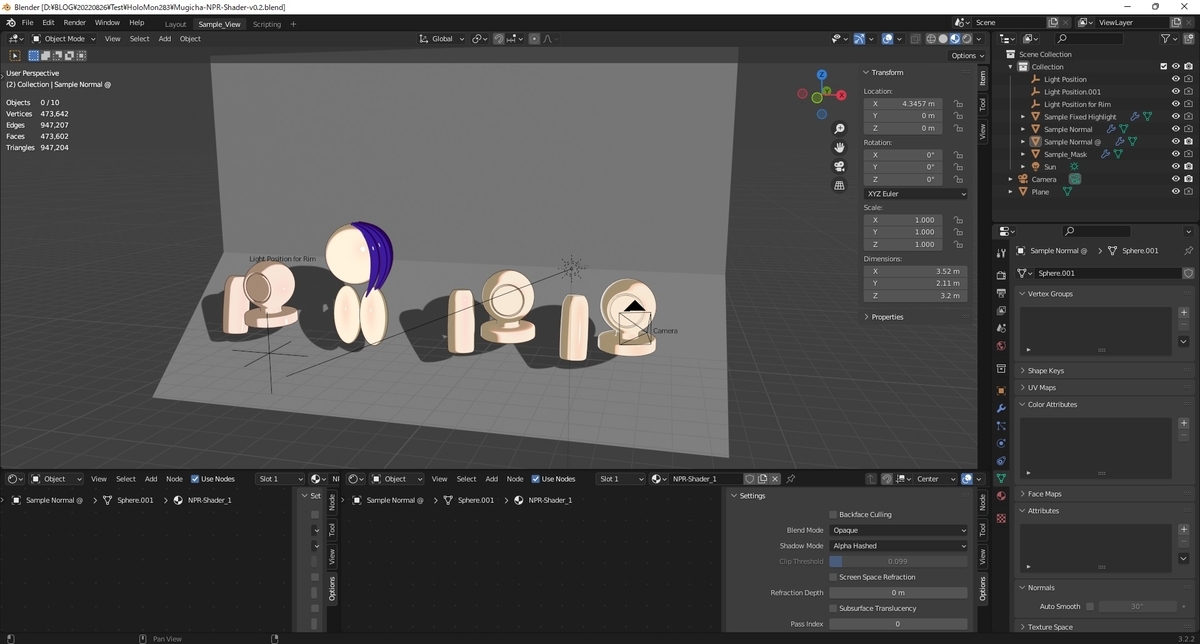Hide the Sun object in outliner
Screen dimensions: 1200x644
tap(1176, 167)
